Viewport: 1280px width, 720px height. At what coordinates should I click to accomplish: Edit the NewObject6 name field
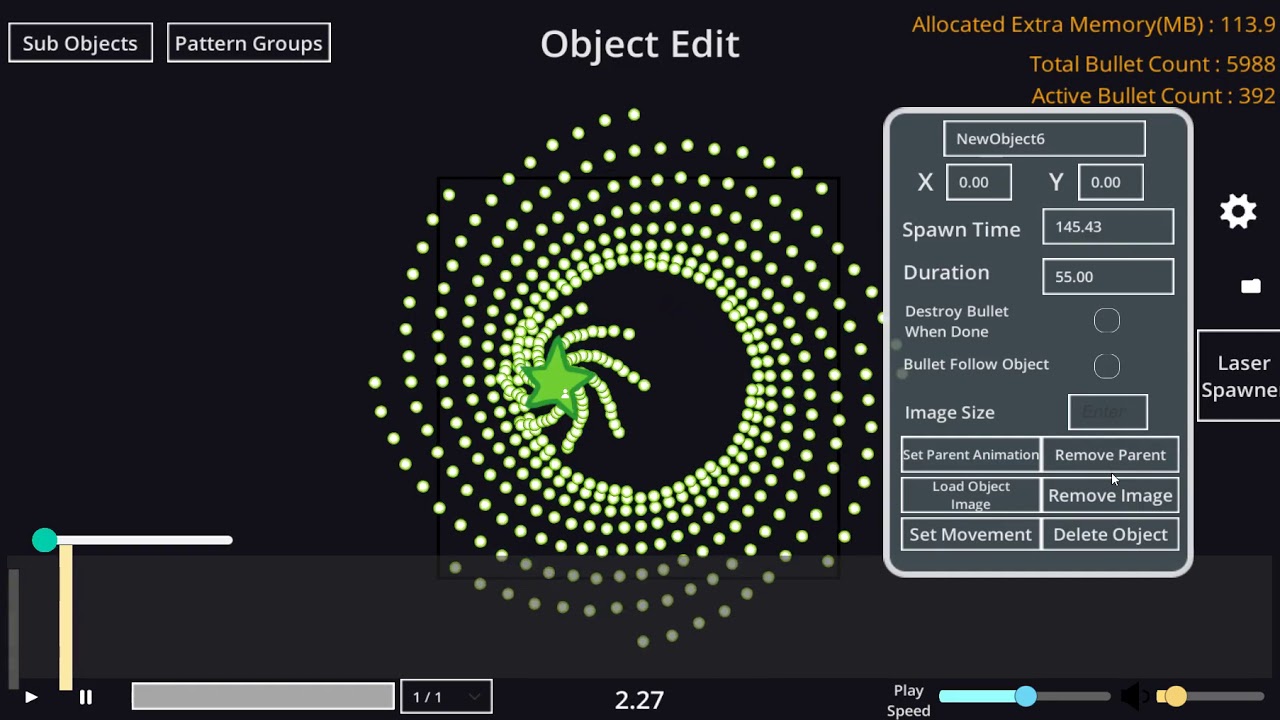click(1044, 139)
